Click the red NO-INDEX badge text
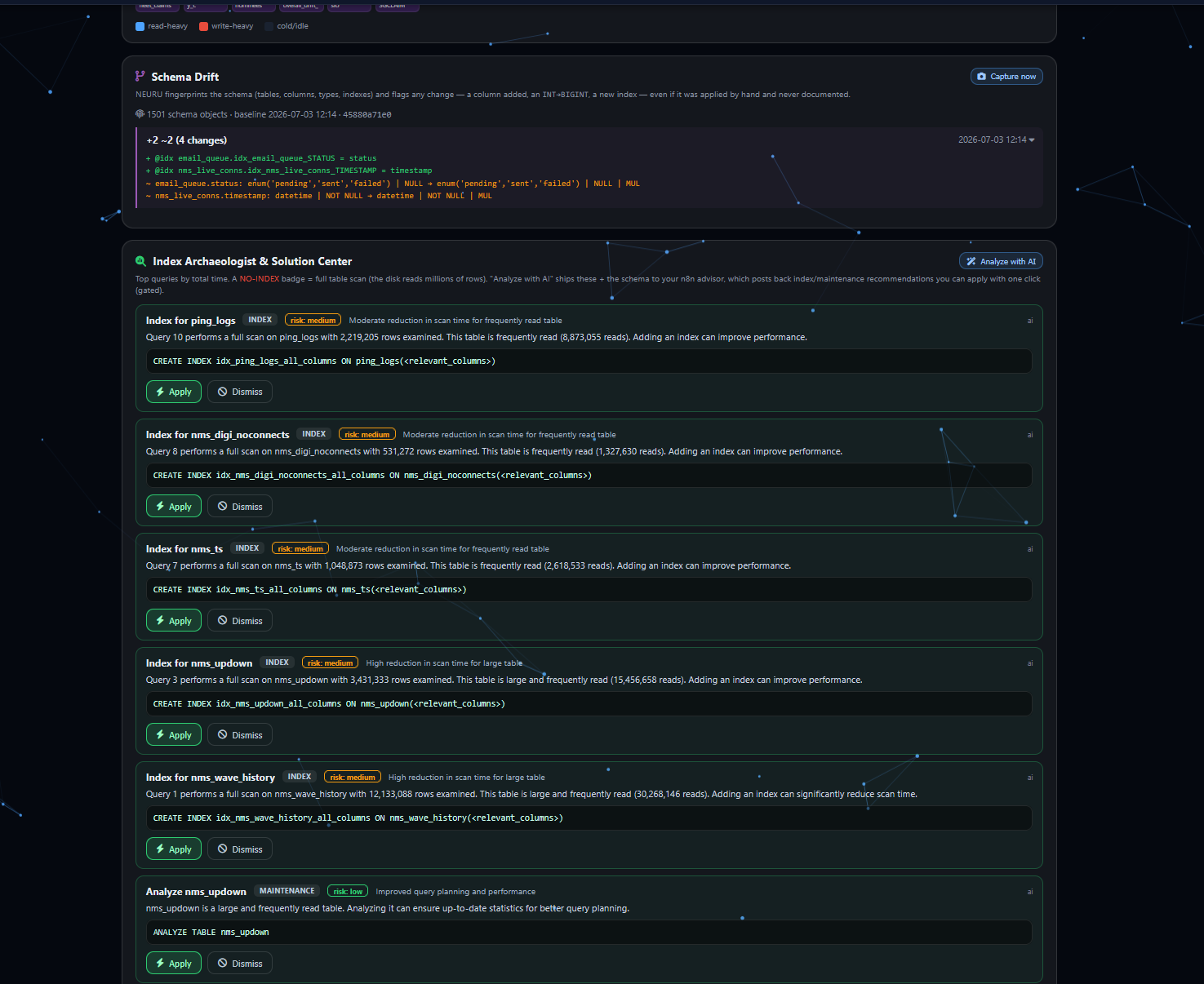The image size is (1204, 984). pos(260,279)
